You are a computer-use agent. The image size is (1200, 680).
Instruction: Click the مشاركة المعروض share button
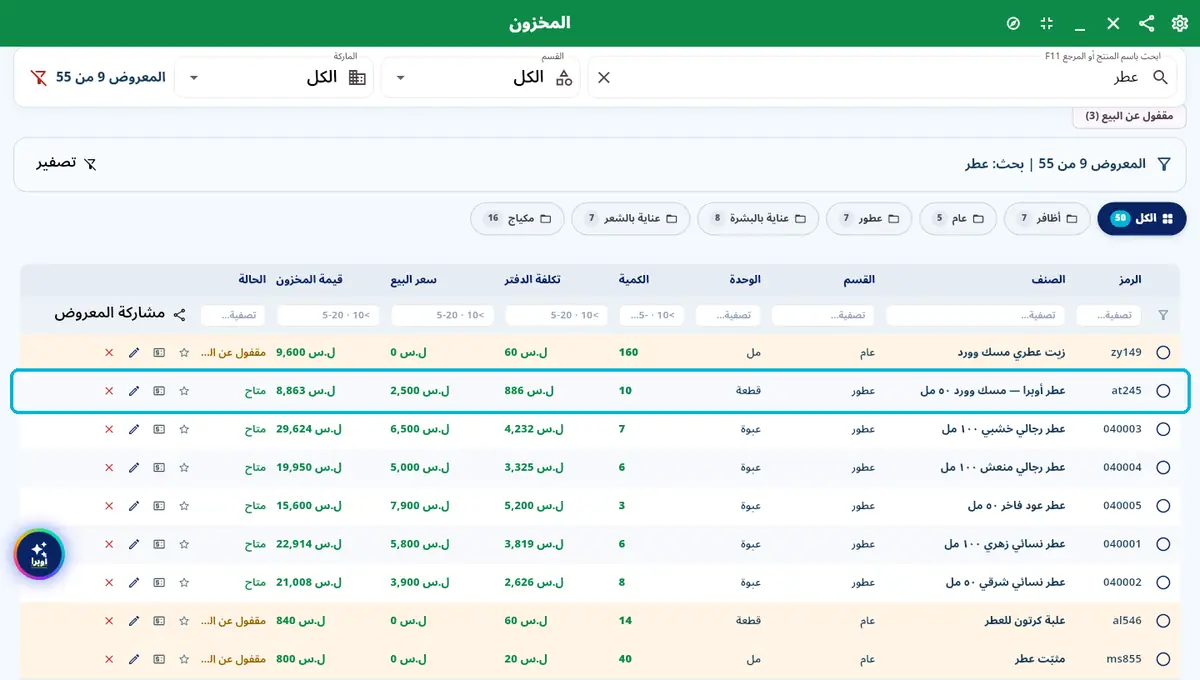(121, 314)
